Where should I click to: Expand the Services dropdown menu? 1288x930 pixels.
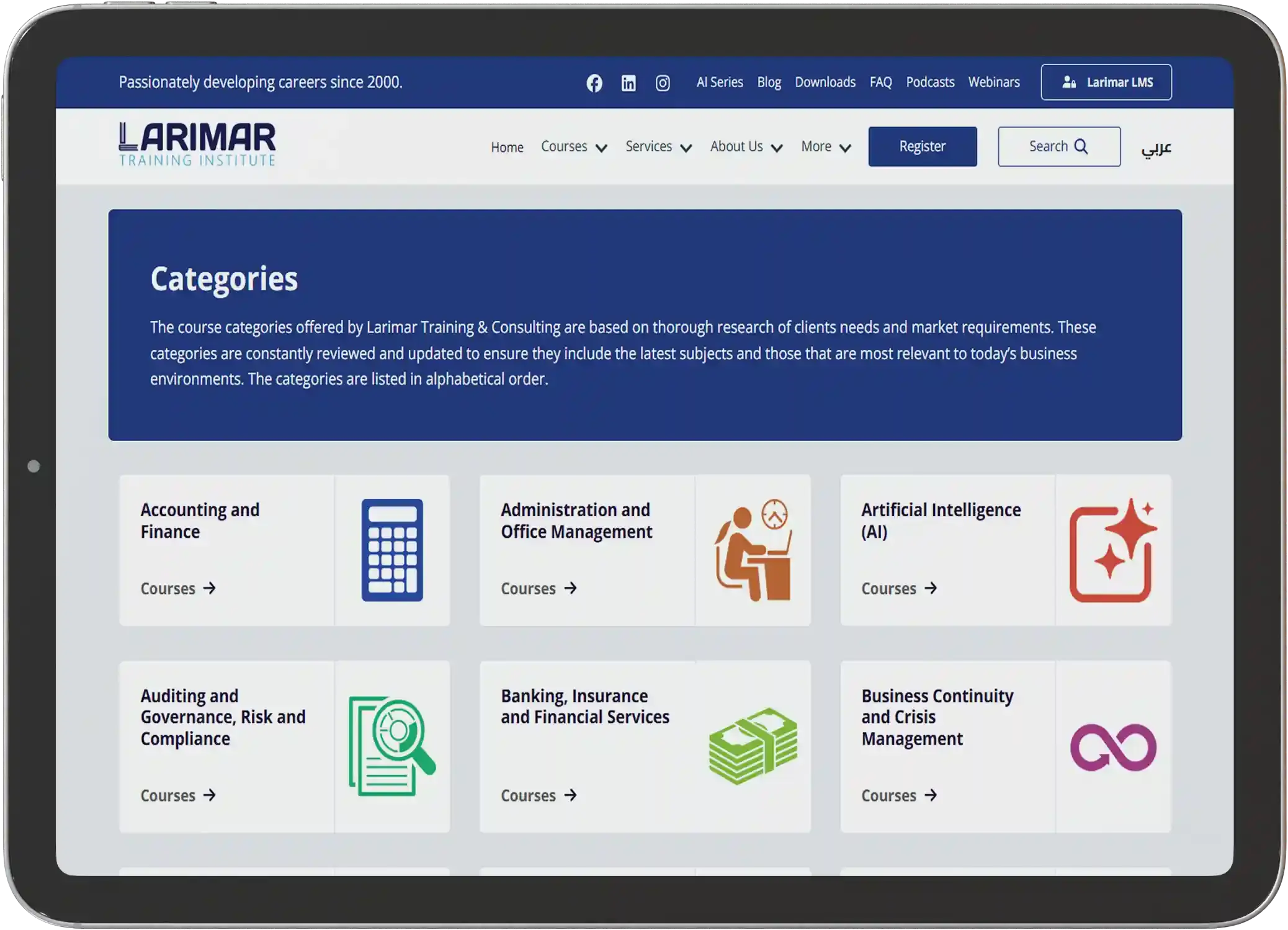658,146
